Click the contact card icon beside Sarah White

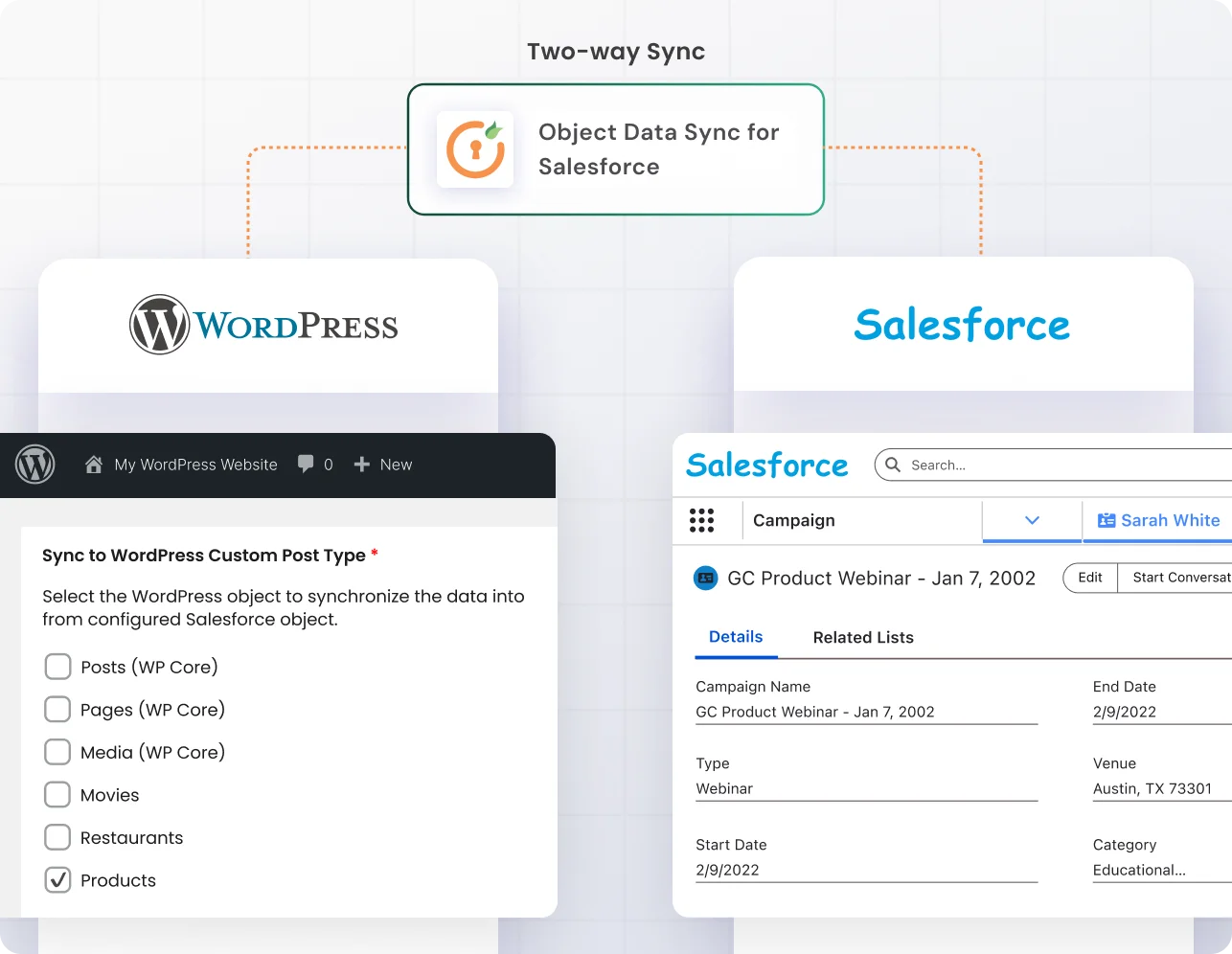pyautogui.click(x=1107, y=520)
